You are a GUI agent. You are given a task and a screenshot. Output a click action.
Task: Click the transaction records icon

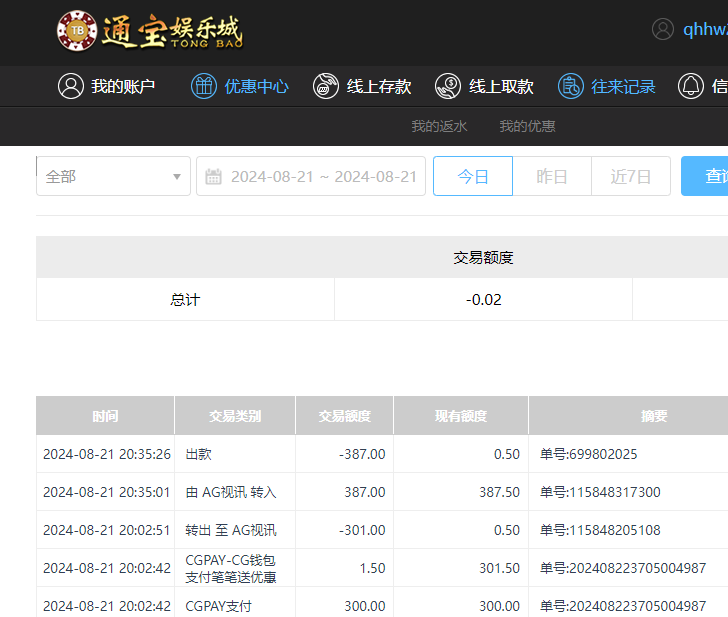coord(570,86)
